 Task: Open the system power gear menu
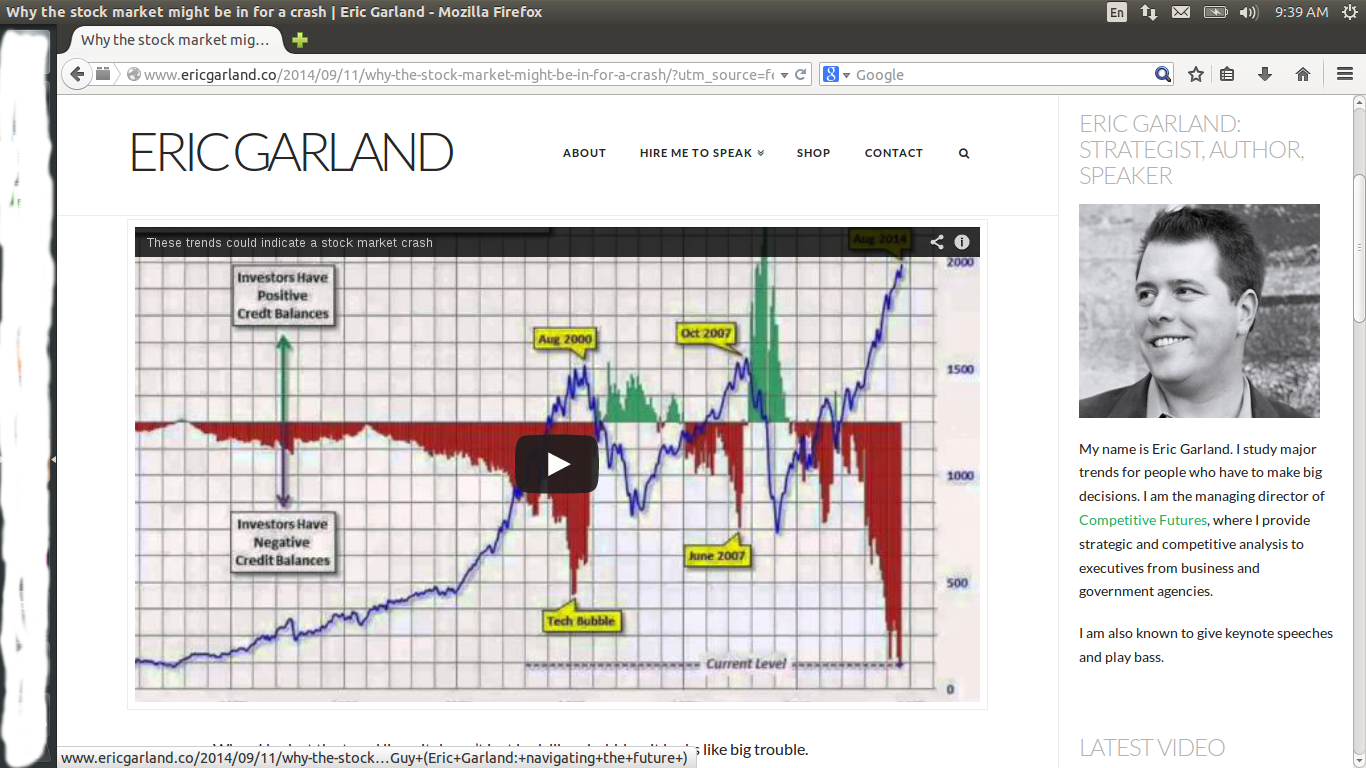[1350, 12]
